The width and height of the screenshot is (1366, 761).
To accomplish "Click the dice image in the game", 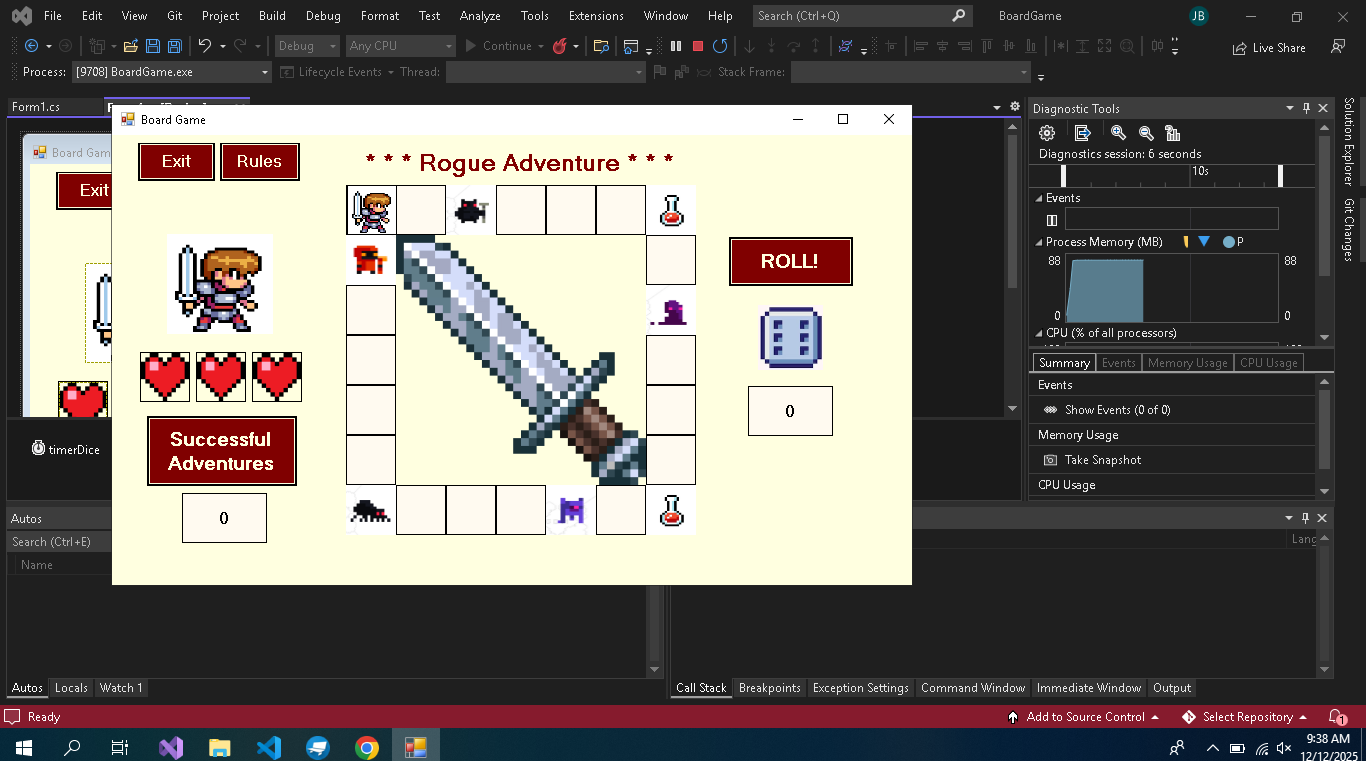I will tap(790, 337).
